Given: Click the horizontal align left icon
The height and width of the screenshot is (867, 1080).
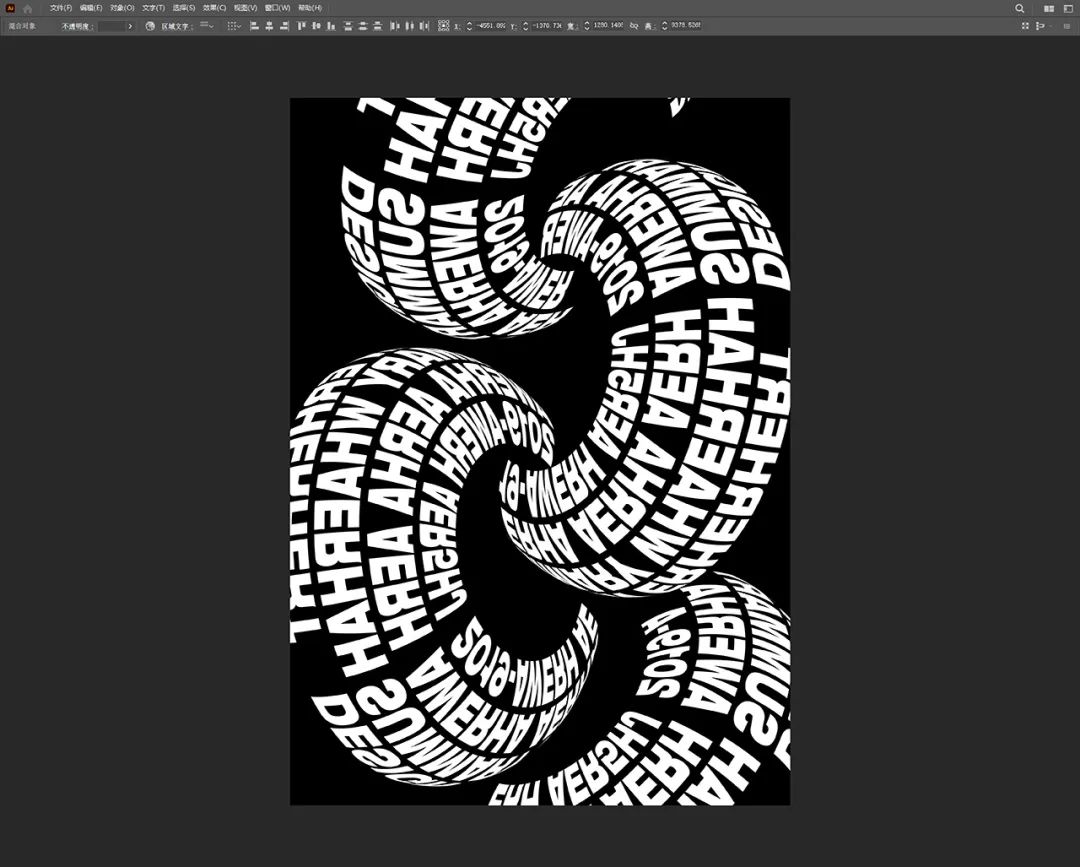Looking at the screenshot, I should pos(254,25).
